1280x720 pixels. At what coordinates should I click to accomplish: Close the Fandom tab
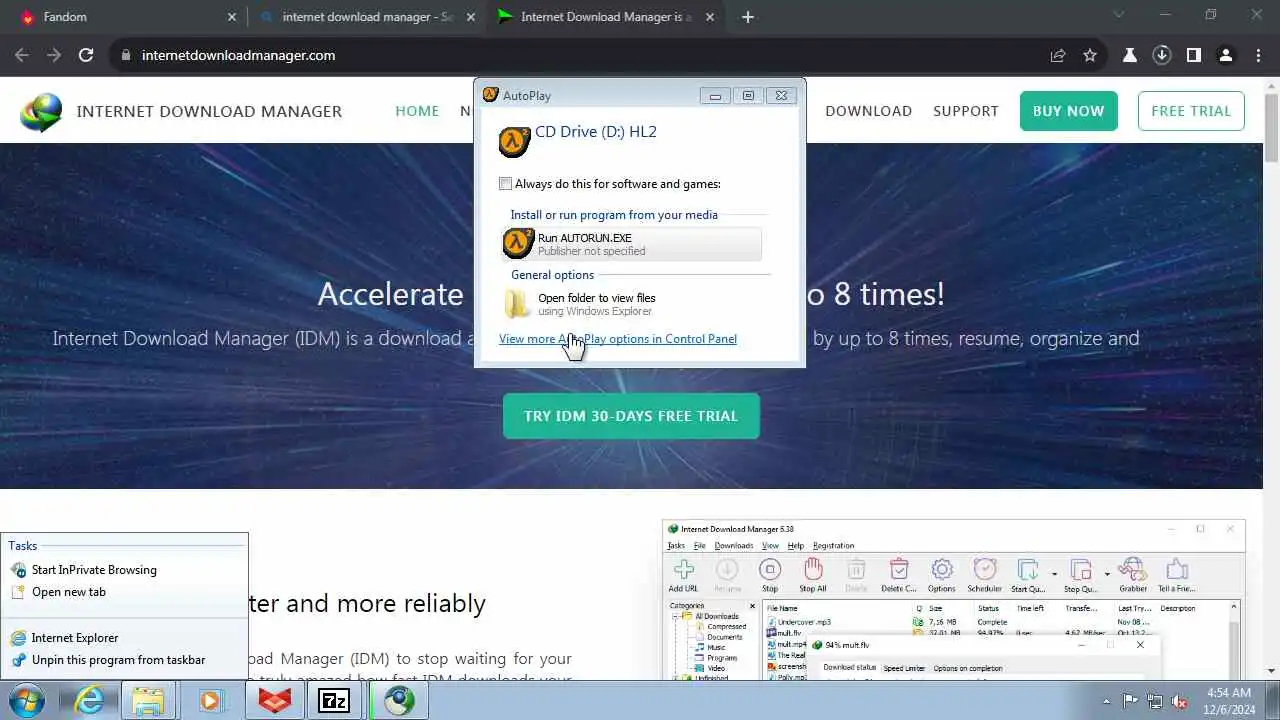click(232, 17)
